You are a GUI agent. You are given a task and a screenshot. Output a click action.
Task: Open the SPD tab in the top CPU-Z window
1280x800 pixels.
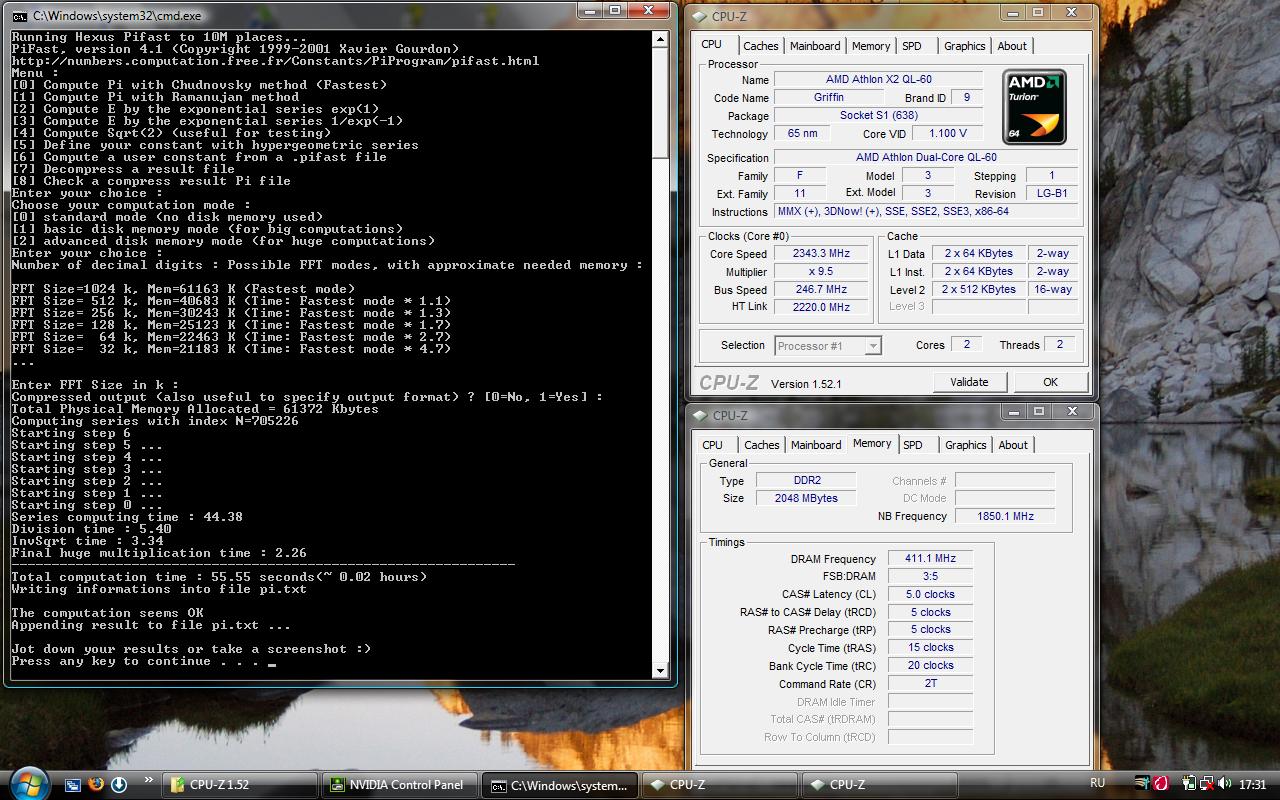912,46
